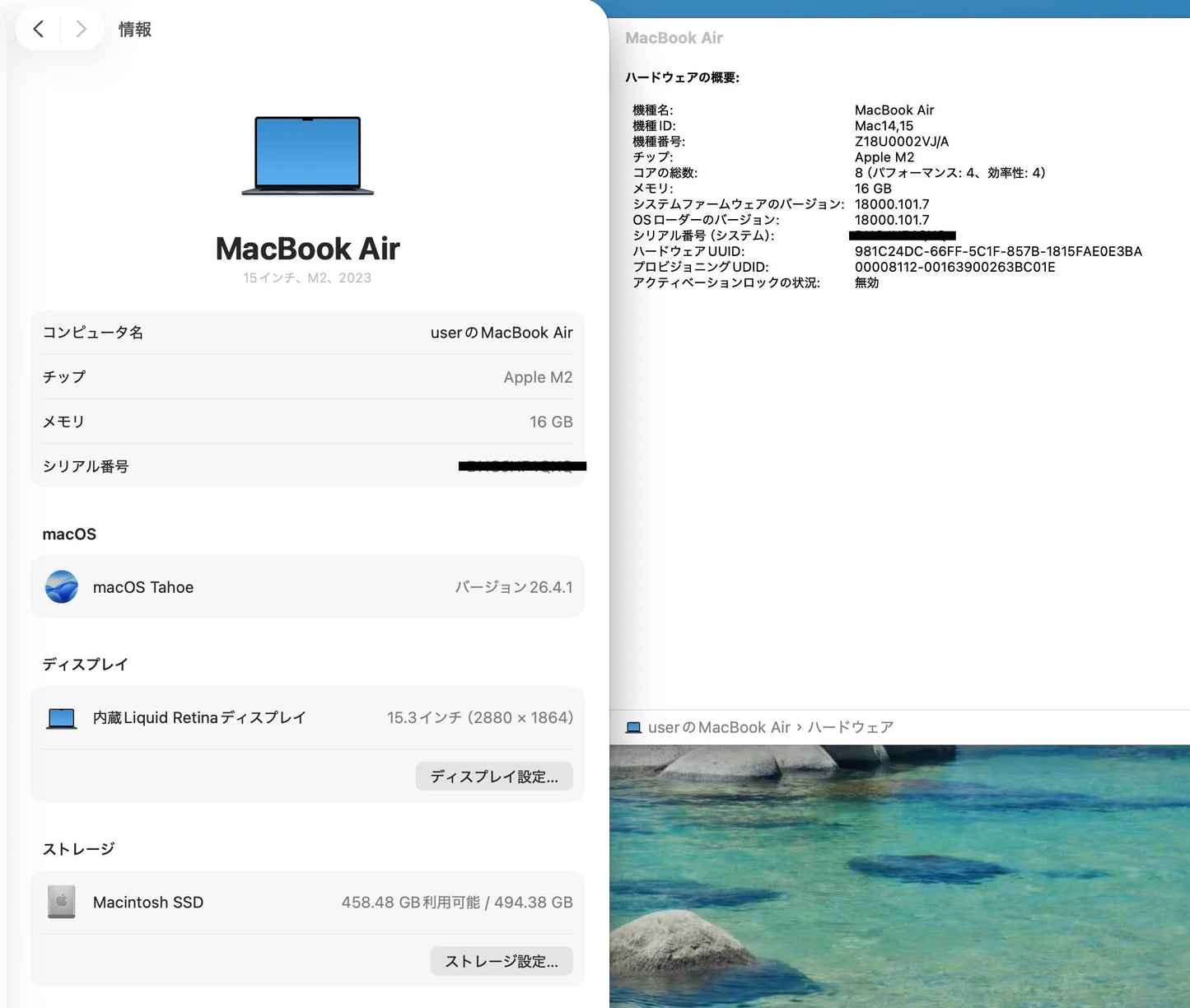1190x1008 pixels.
Task: Select the 機種ID value Mac14,15
Action: click(x=884, y=126)
